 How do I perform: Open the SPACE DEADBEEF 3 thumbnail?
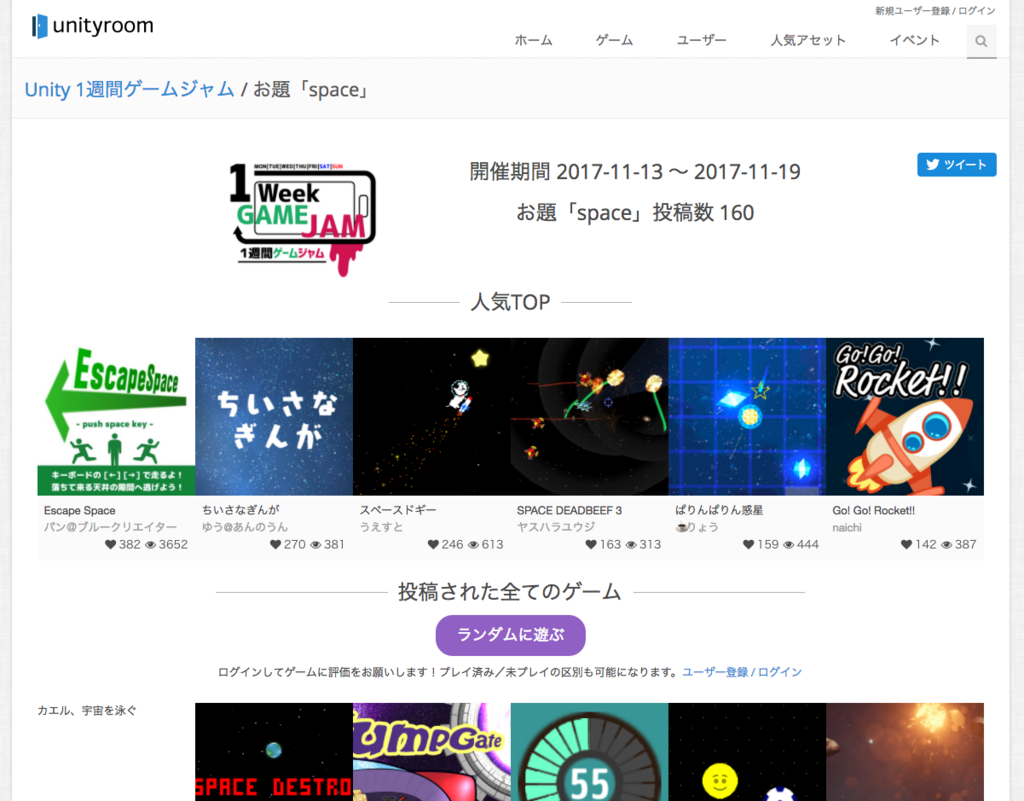(589, 416)
